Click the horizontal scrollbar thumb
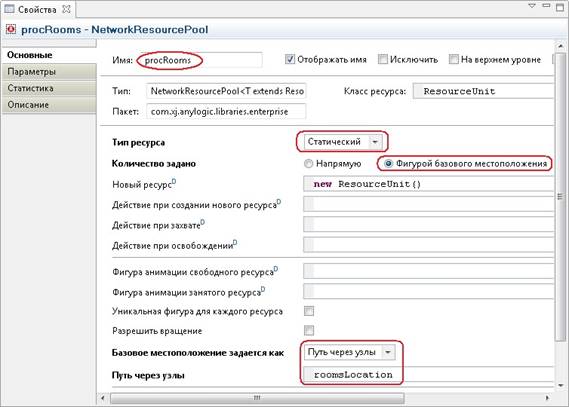The height and width of the screenshot is (407, 569). coord(257,398)
